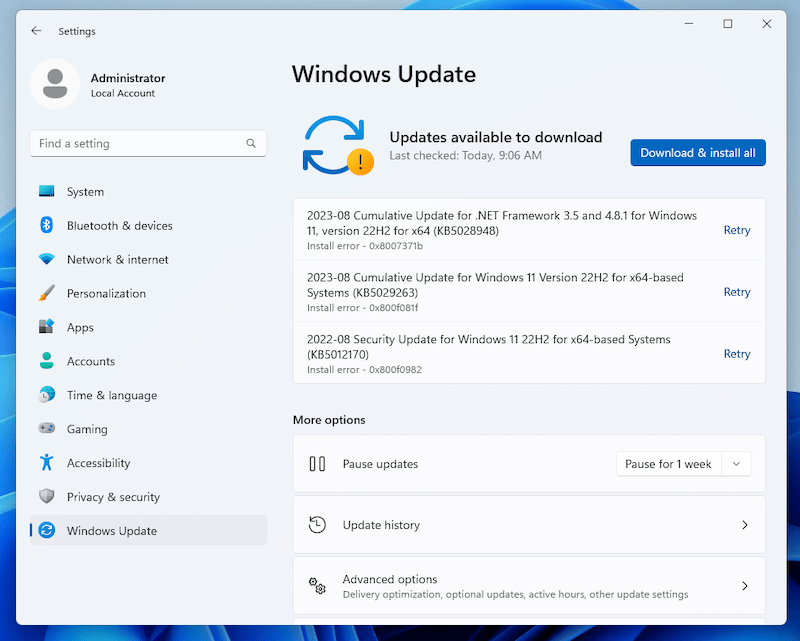Click the Delivery optimization description text

[515, 595]
